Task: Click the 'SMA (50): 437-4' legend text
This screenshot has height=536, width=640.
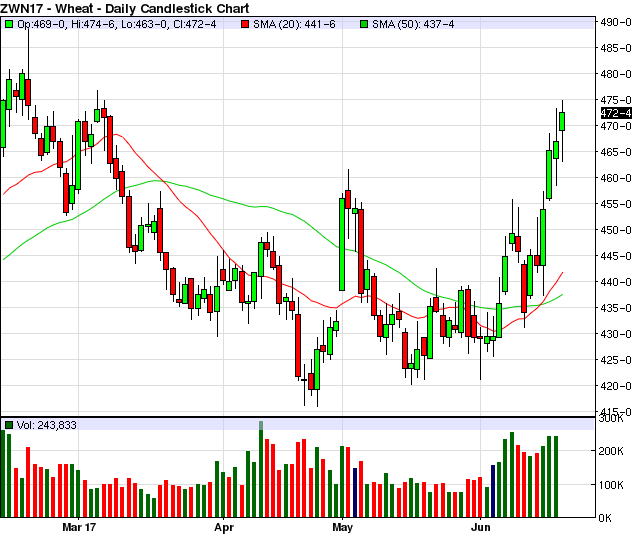Action: tap(413, 24)
